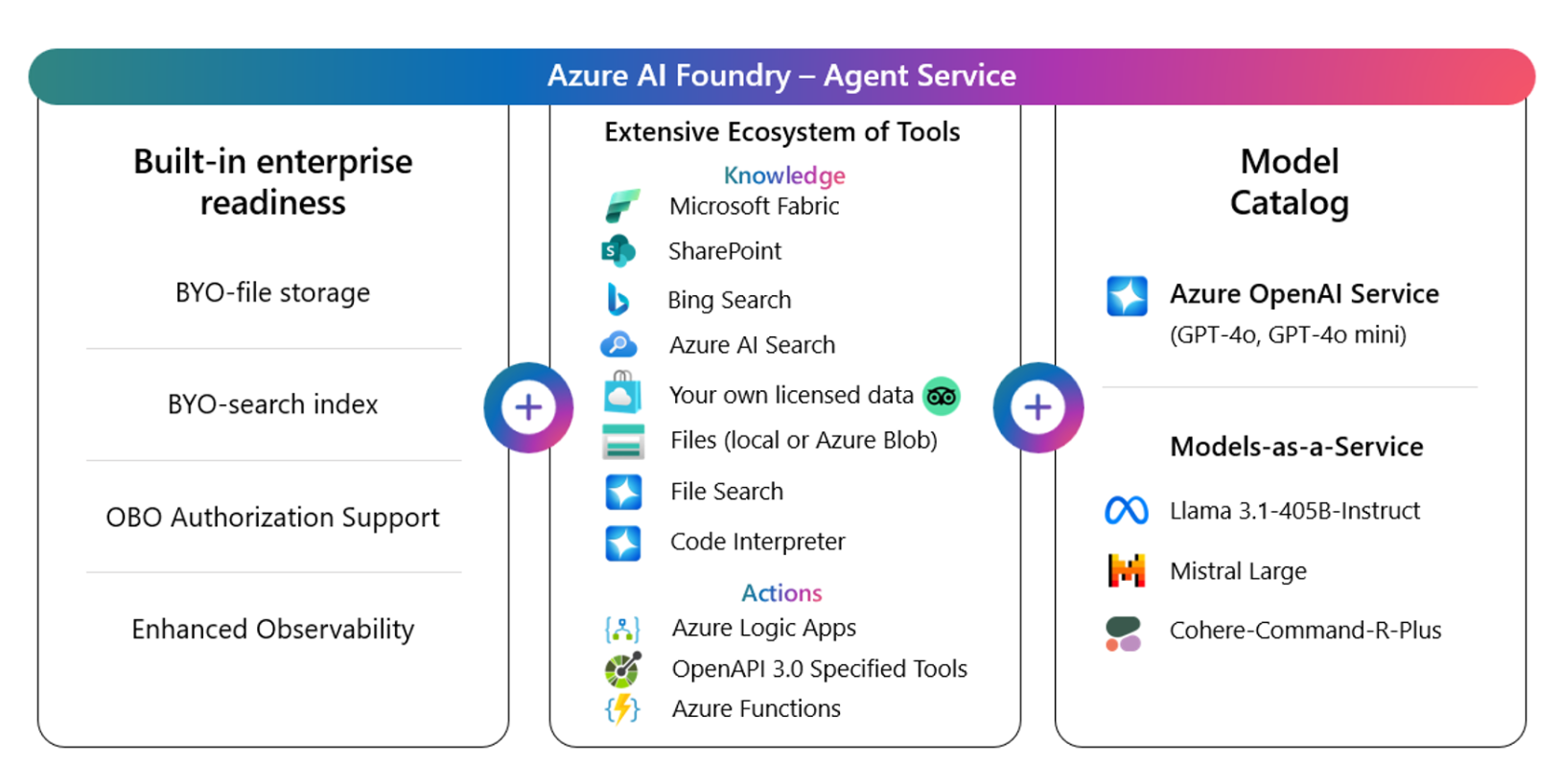Click the Azure AI Search icon
The image size is (1560, 784).
click(x=618, y=345)
